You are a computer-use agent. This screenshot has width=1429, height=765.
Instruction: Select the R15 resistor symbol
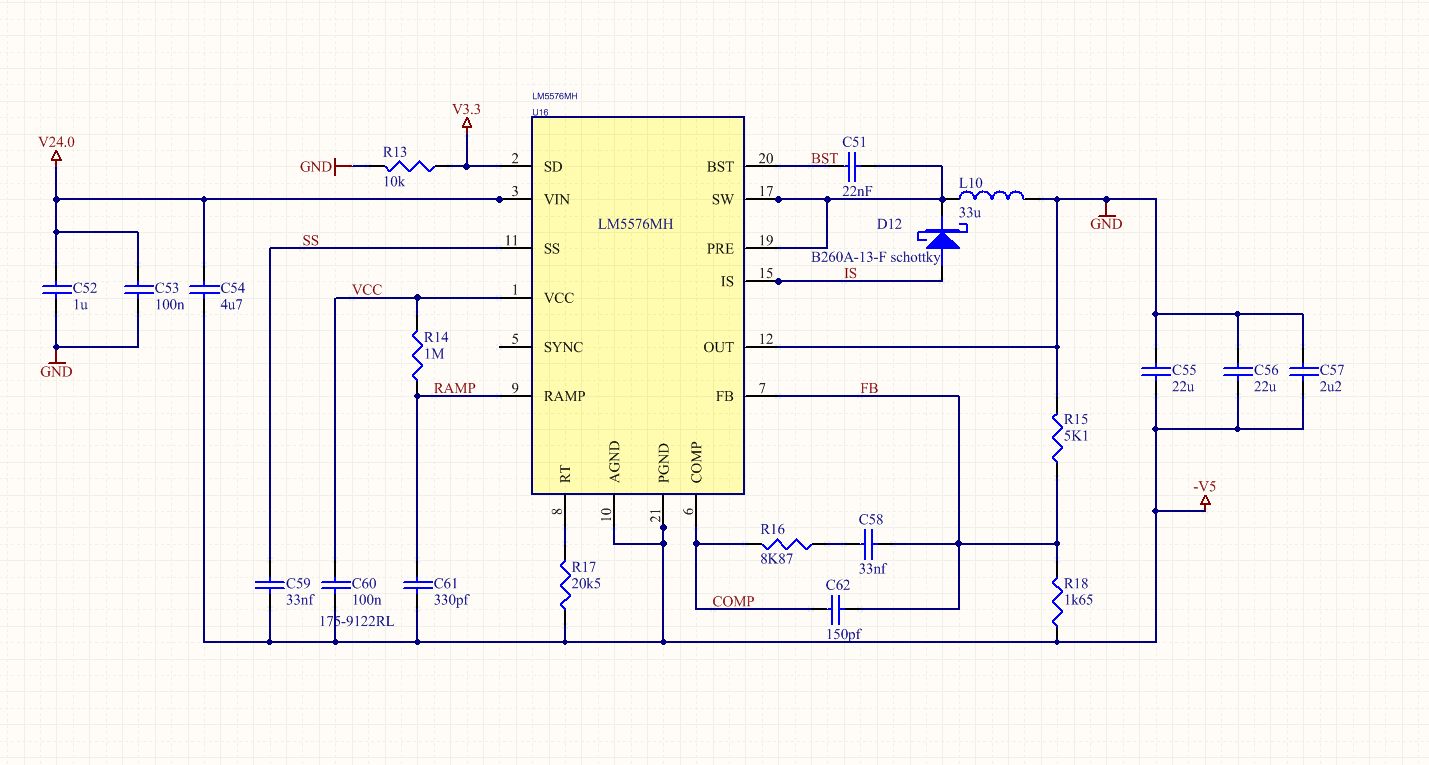1057,436
